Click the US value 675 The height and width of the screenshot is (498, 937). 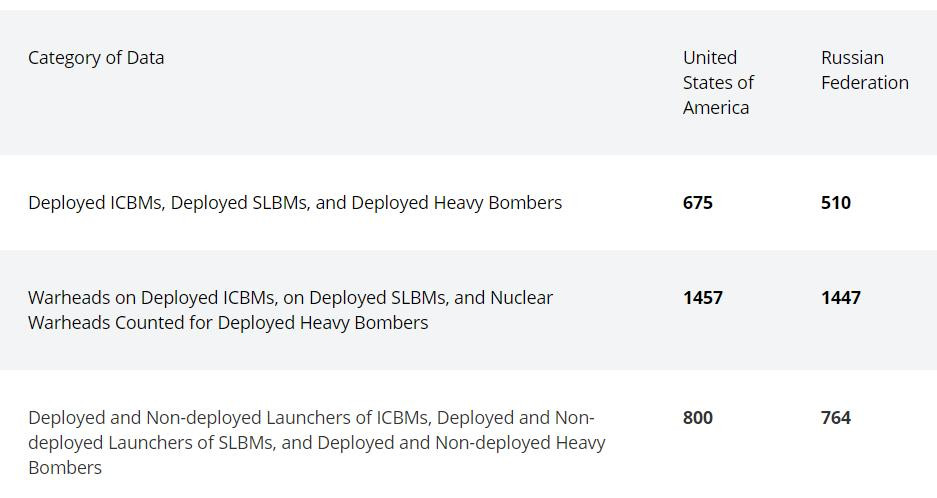coord(698,203)
